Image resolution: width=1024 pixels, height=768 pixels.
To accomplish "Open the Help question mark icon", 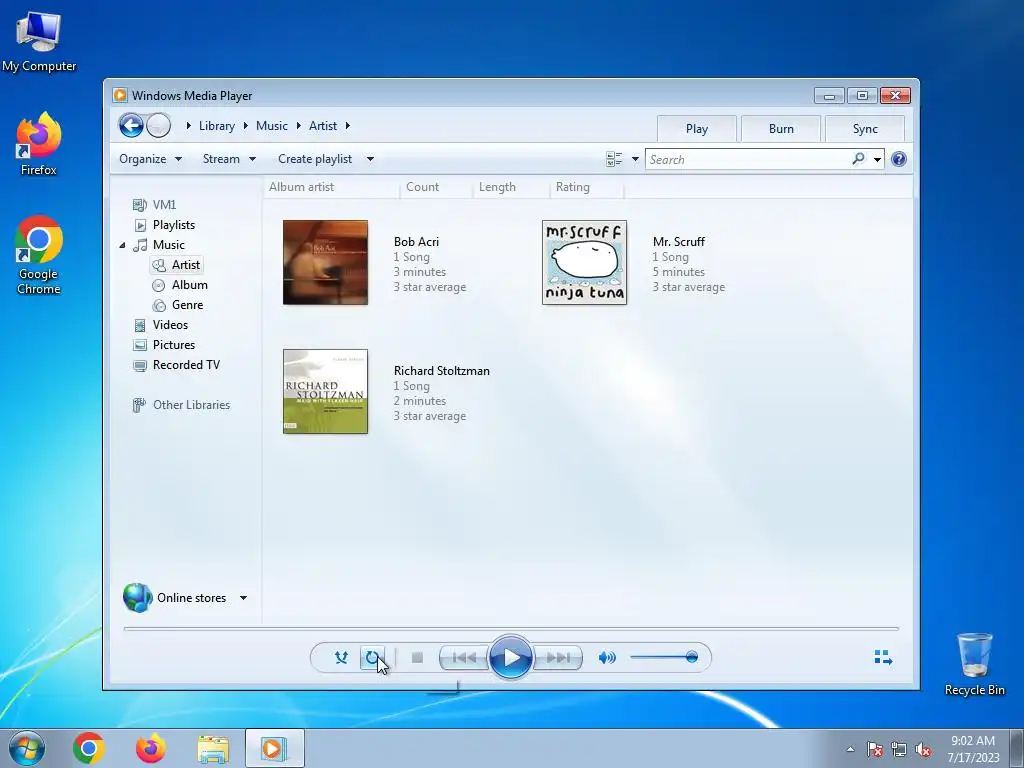I will pos(899,159).
